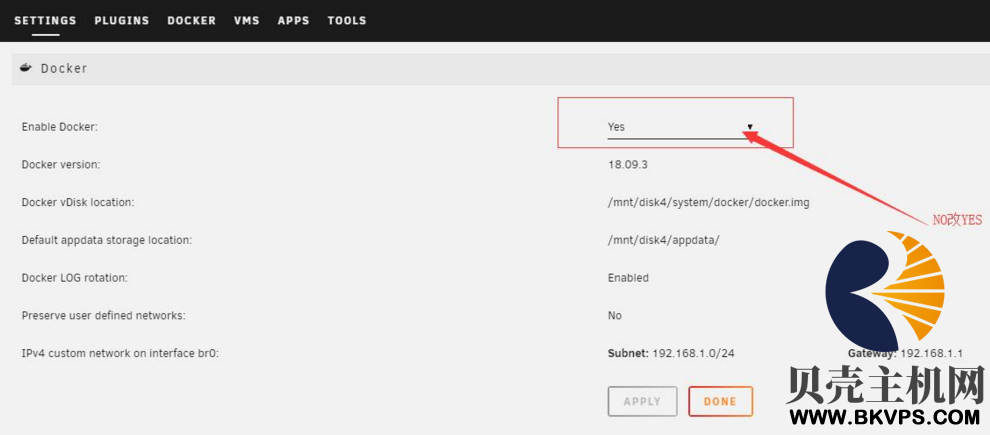Click the Docker version number 18.09.3
The image size is (990, 435).
(x=628, y=165)
